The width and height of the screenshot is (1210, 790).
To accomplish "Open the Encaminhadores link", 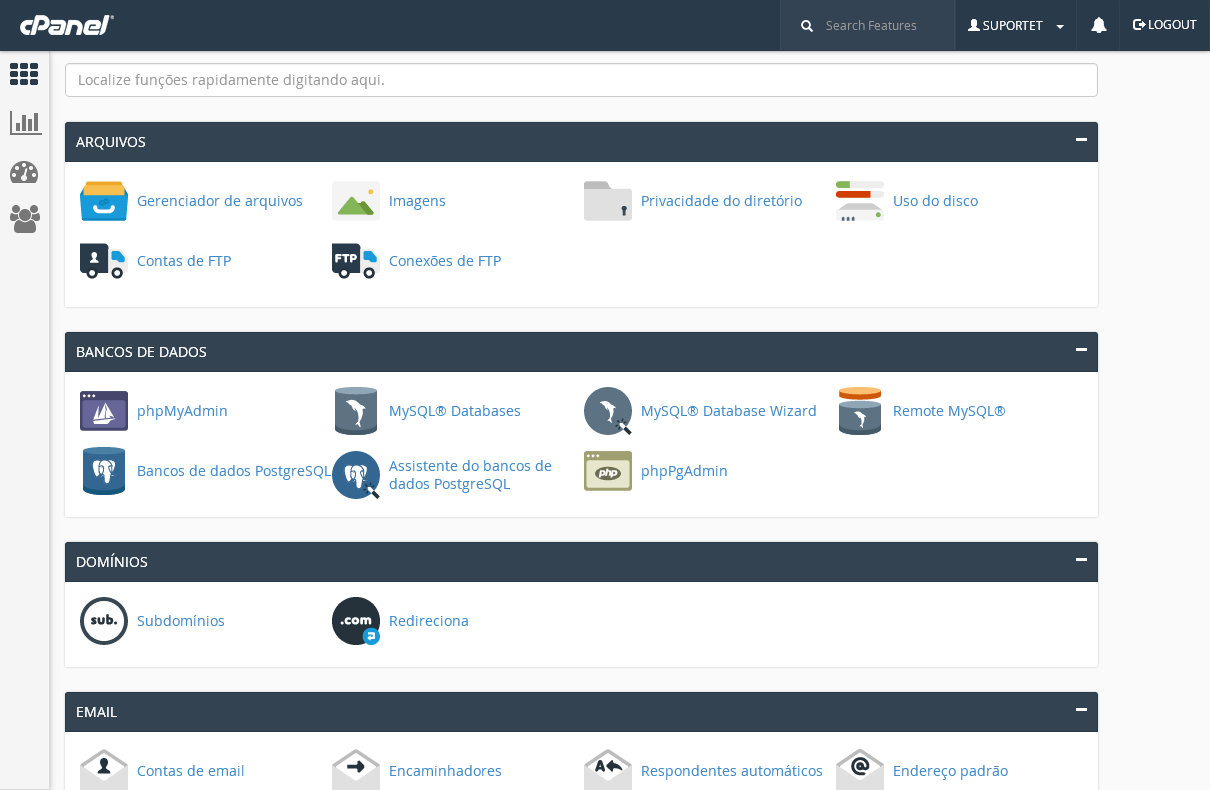I will pos(445,771).
